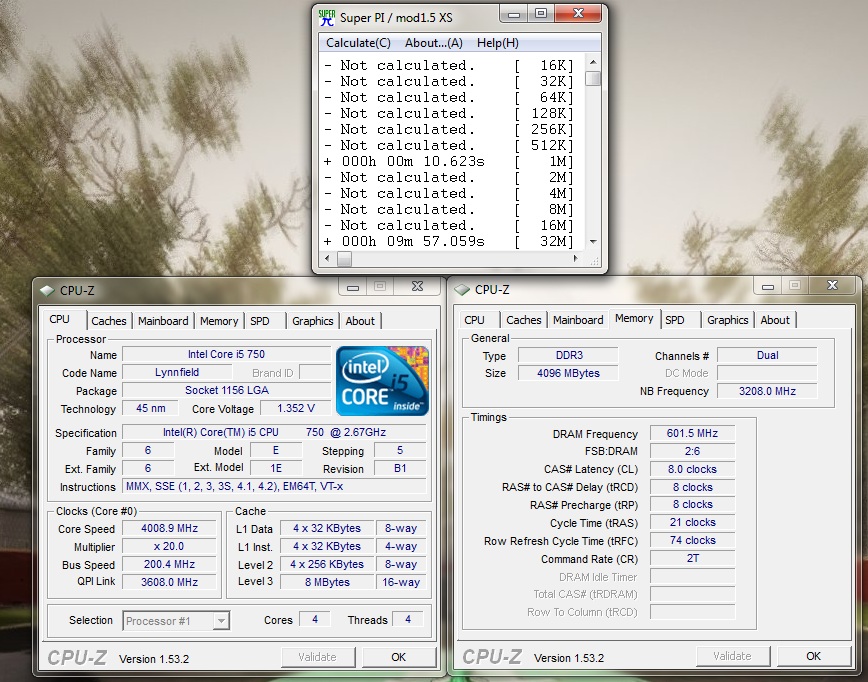
Task: Click the Intel Core i5 inside logo
Action: tap(382, 381)
